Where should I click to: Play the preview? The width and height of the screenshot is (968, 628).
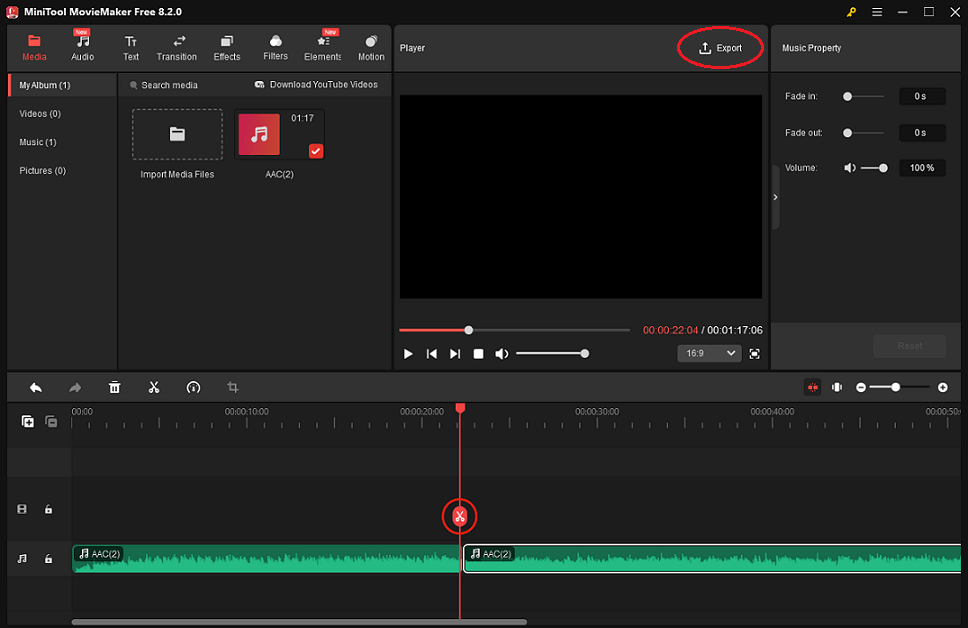[408, 354]
